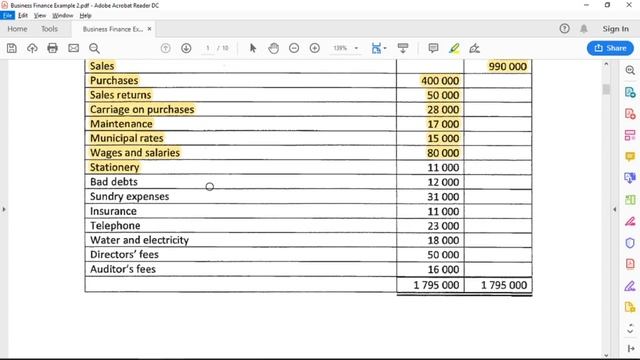Go to the next page with the down arrow
640x360 pixels.
click(x=186, y=48)
